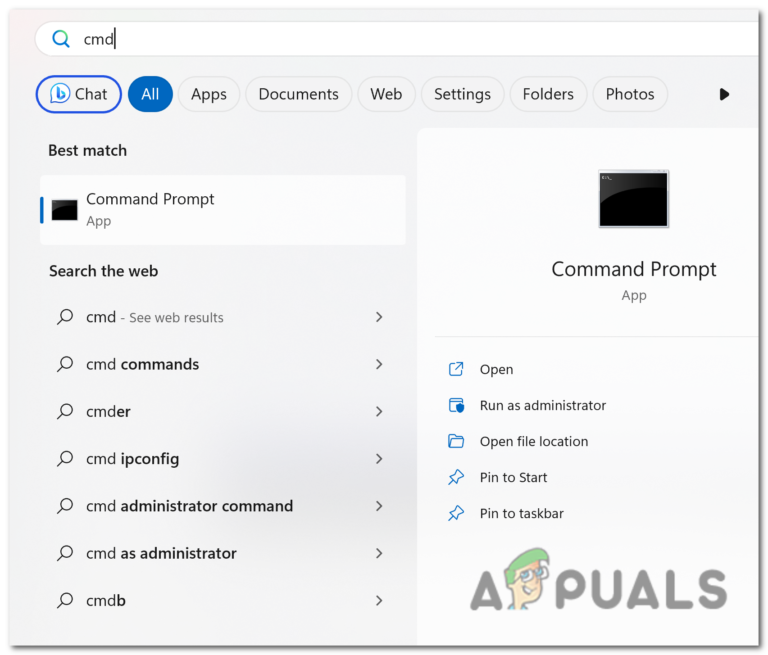Show more filters with the right arrow

[724, 94]
